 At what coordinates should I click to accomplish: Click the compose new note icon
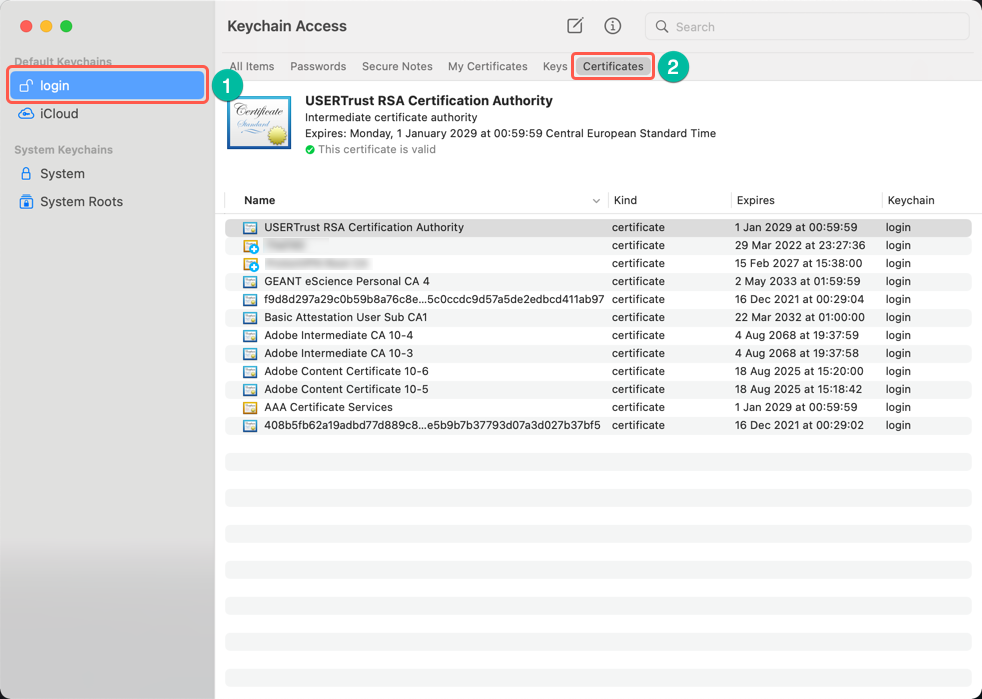[x=575, y=26]
